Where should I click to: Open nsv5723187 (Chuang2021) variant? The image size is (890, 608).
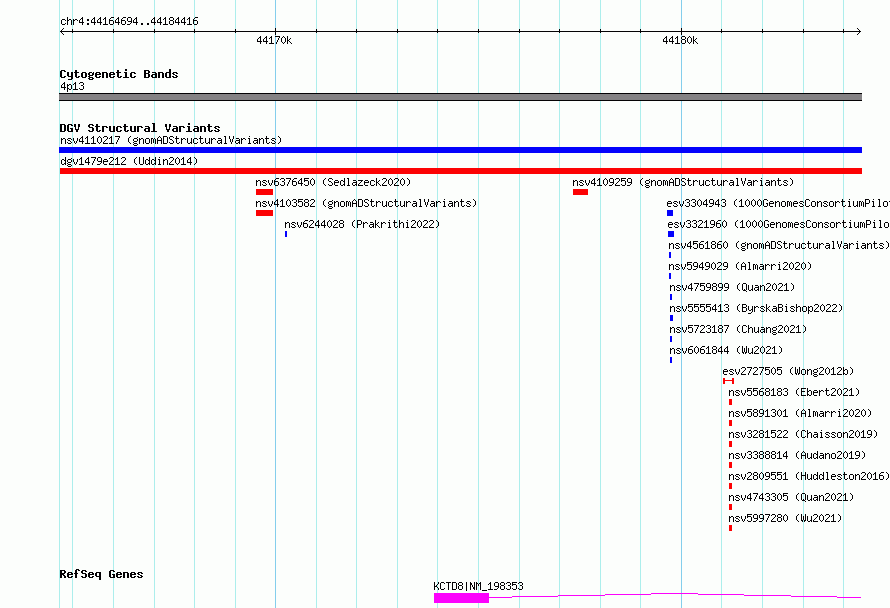point(738,329)
